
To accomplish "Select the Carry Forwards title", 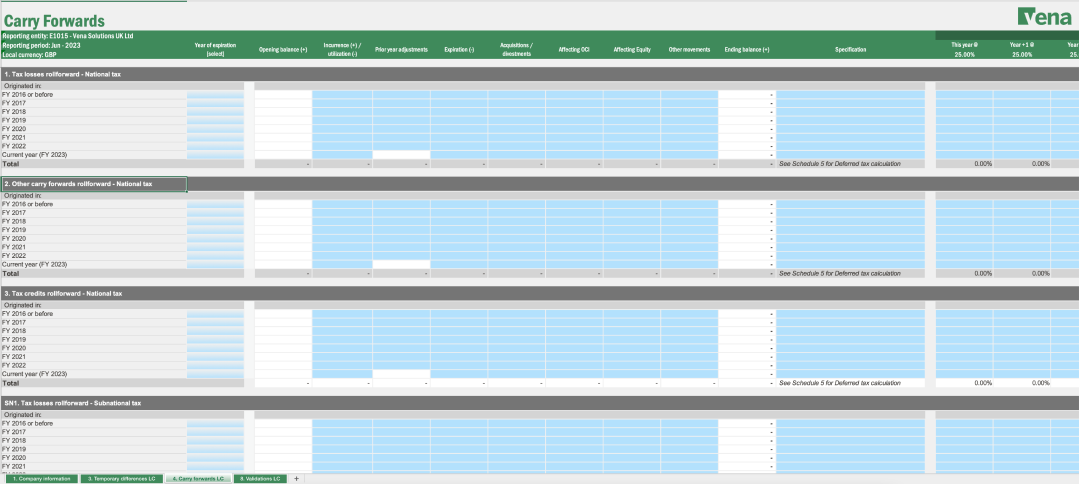I will tap(54, 21).
